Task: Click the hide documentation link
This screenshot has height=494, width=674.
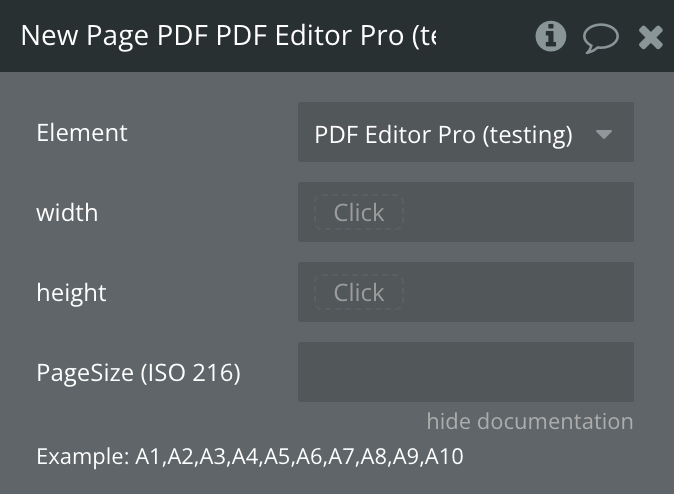Action: click(529, 421)
